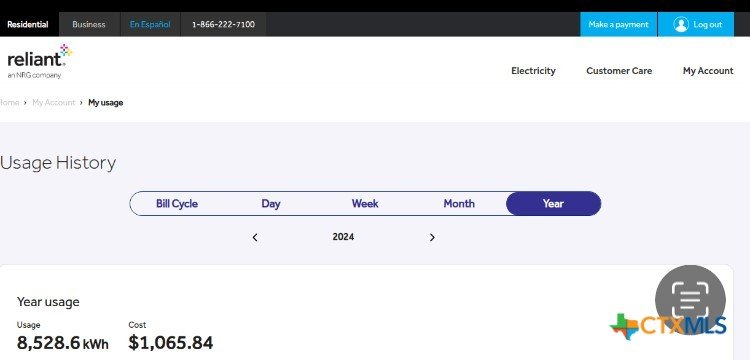
Task: Click the Make a payment button
Action: (x=618, y=24)
